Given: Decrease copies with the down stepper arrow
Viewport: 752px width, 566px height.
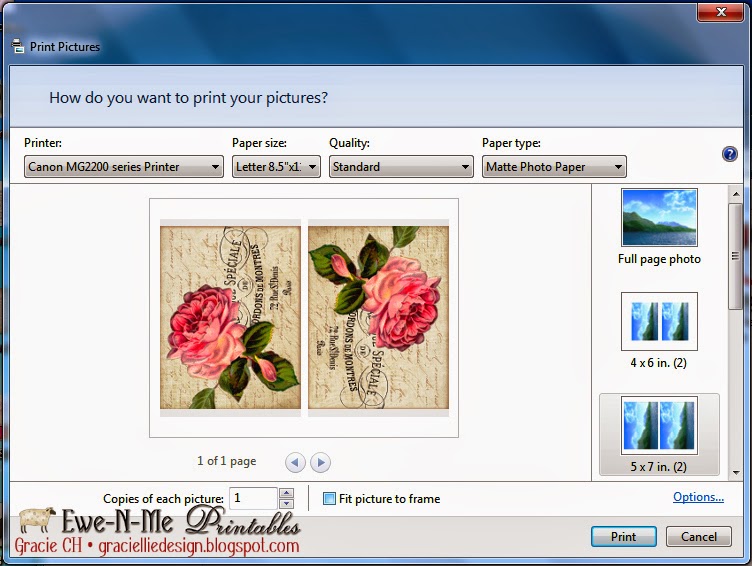Looking at the screenshot, I should tap(287, 504).
